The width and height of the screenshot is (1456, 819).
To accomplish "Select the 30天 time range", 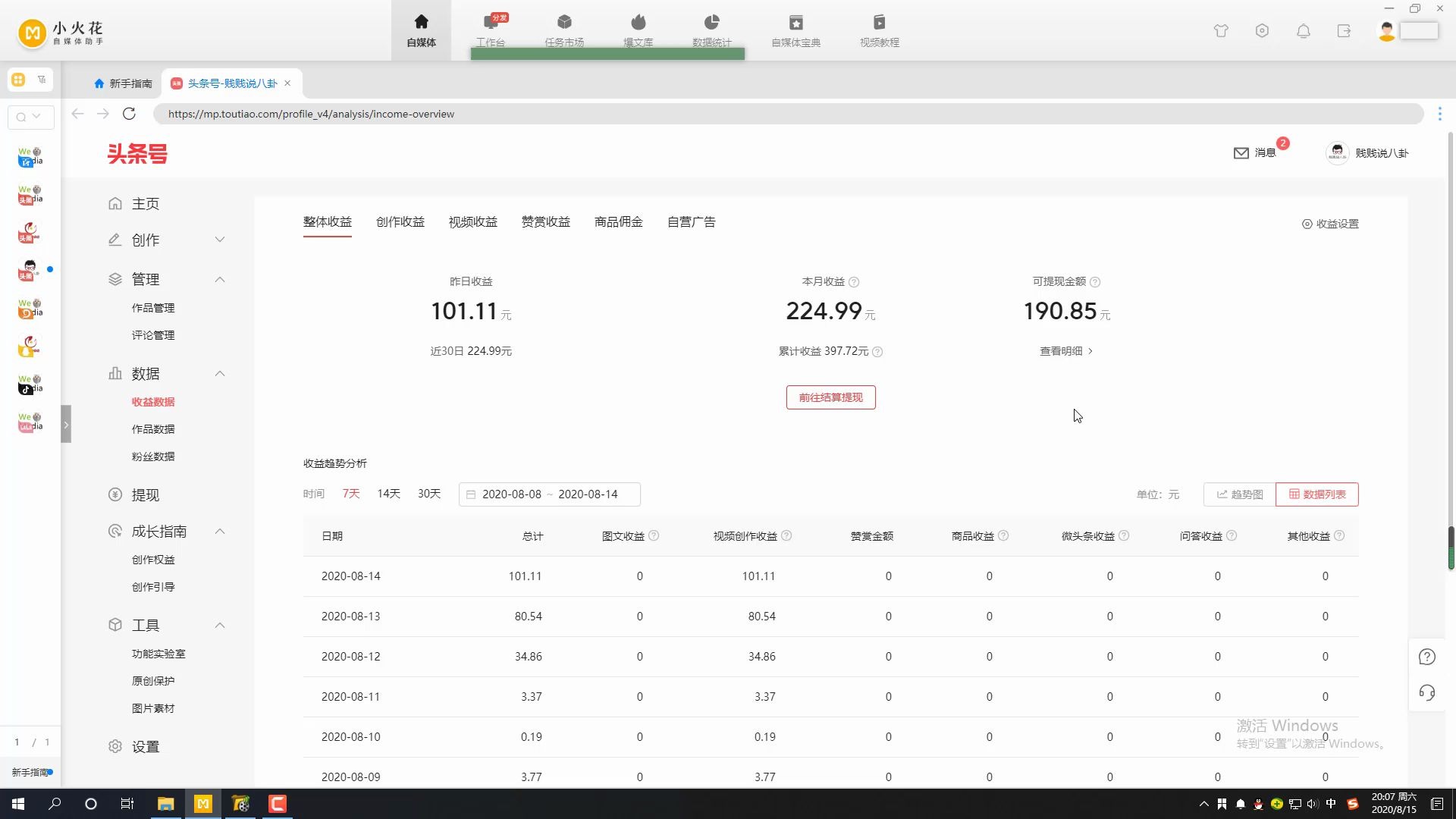I will coord(429,494).
